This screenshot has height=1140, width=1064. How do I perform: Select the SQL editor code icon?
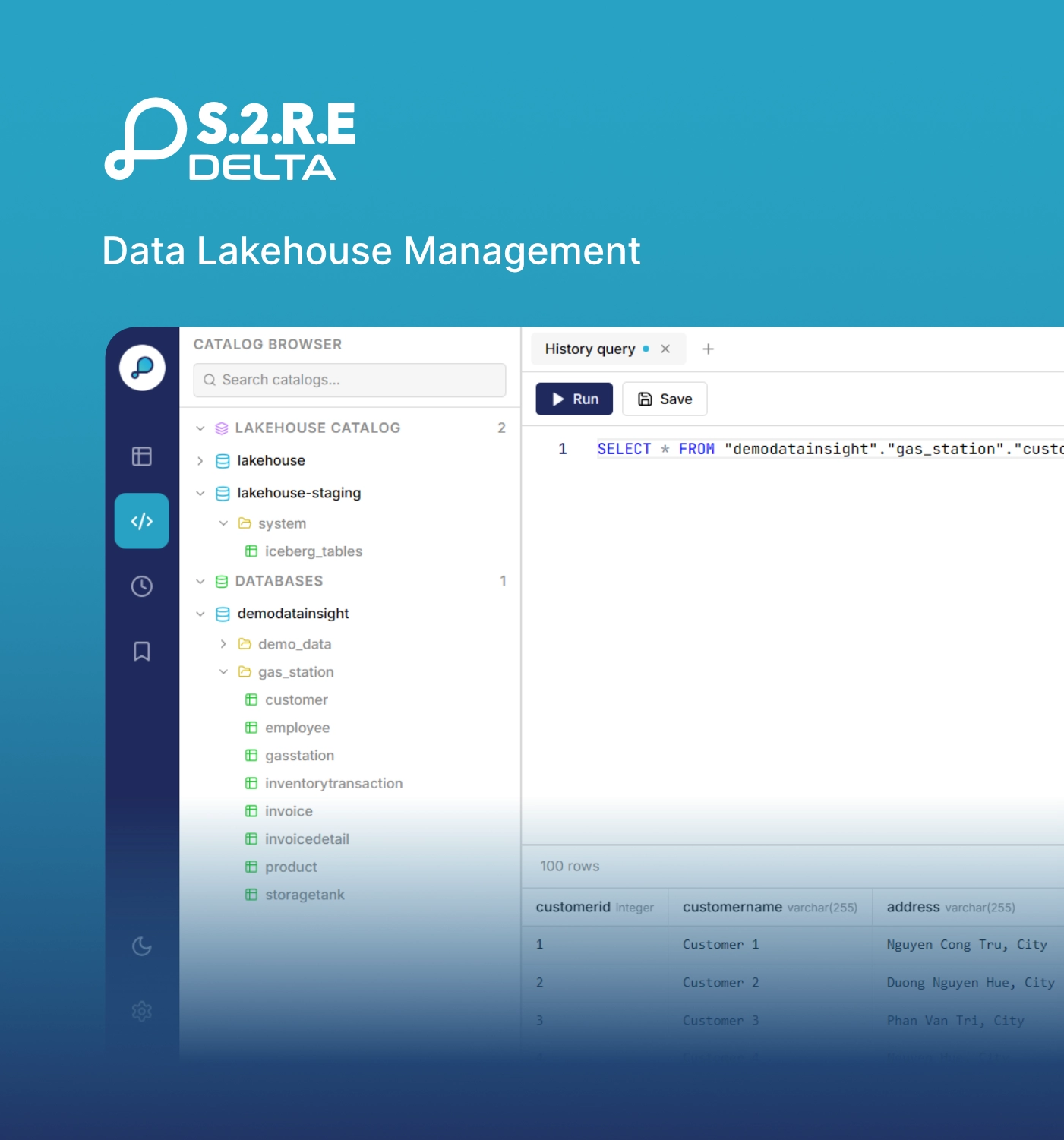[x=142, y=521]
